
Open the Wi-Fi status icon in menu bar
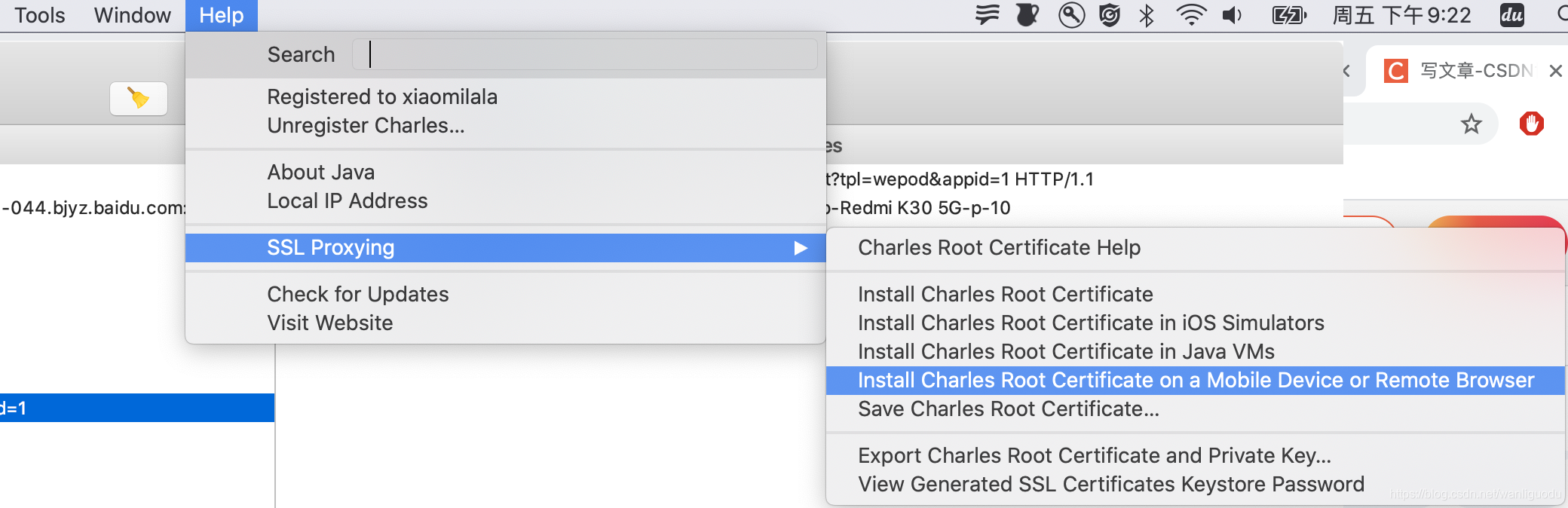(1191, 15)
